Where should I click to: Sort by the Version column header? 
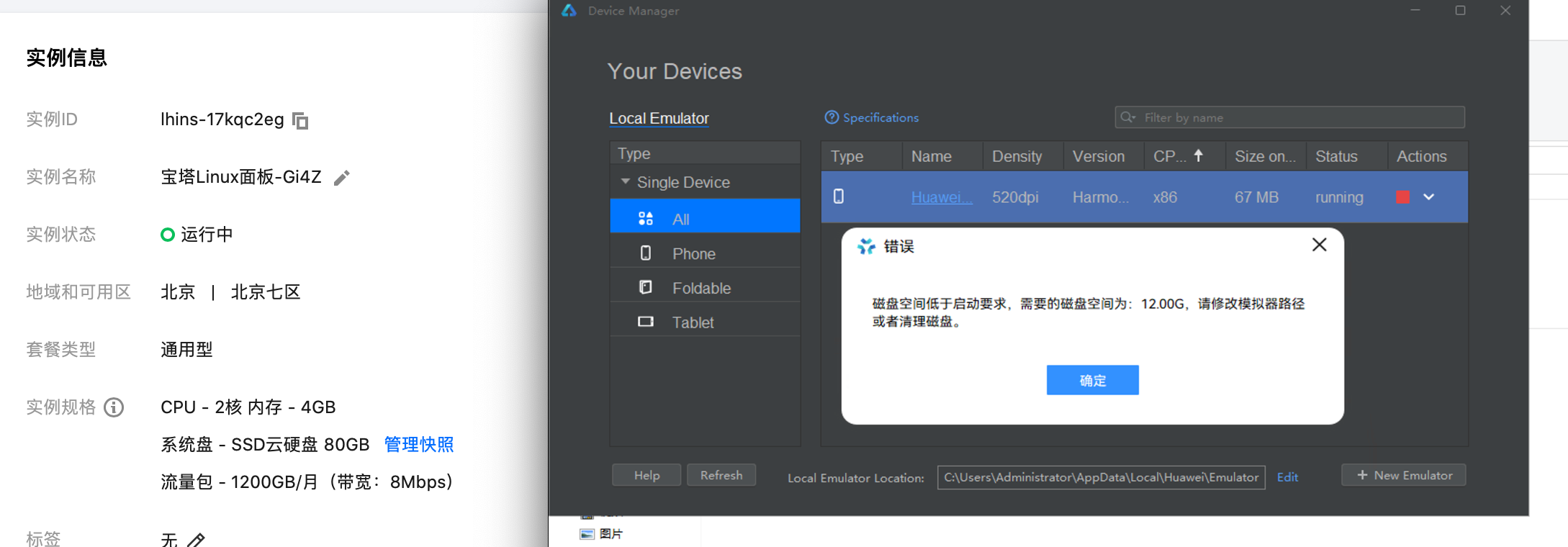click(x=1104, y=156)
